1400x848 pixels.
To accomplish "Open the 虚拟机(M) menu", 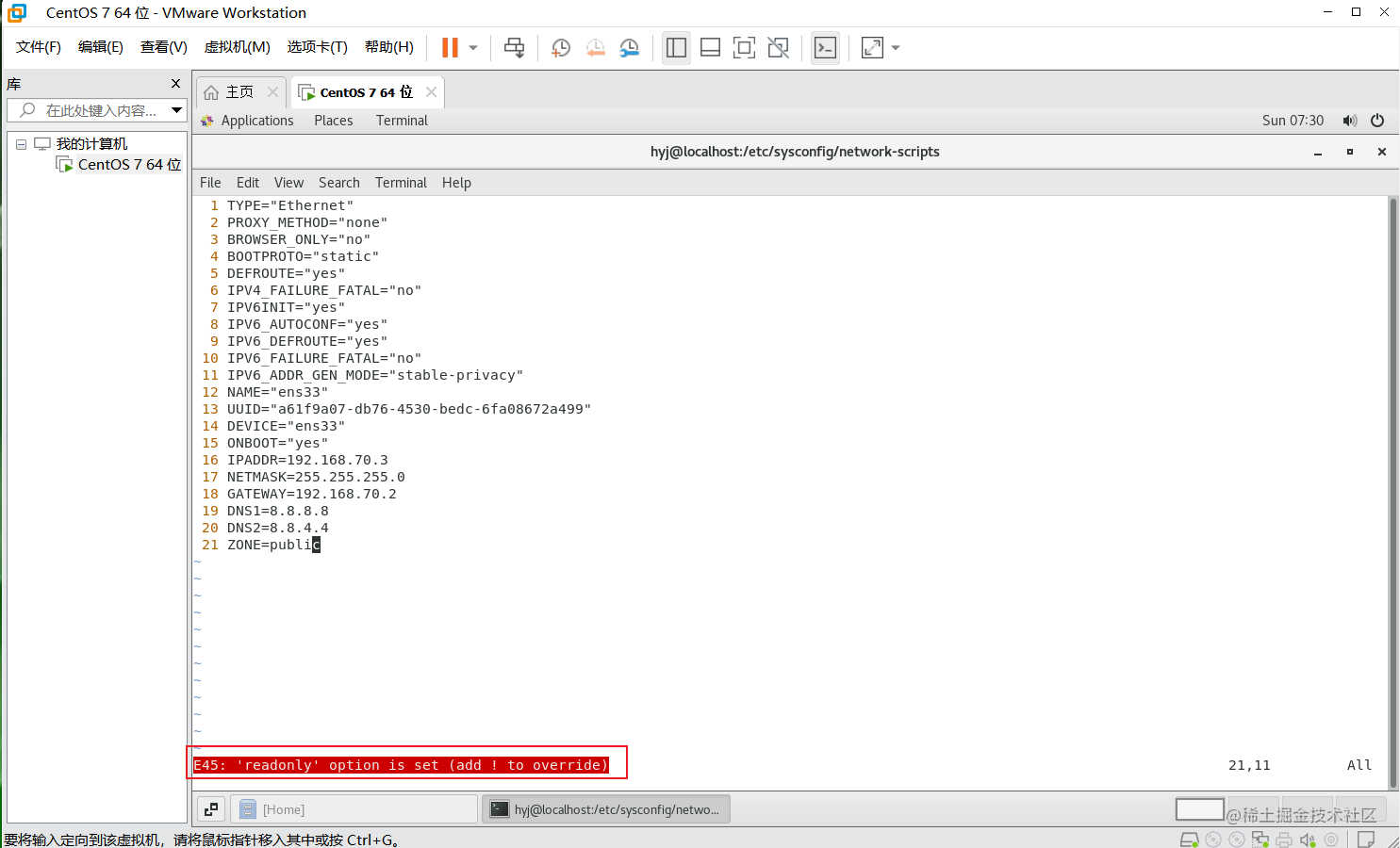I will point(237,47).
